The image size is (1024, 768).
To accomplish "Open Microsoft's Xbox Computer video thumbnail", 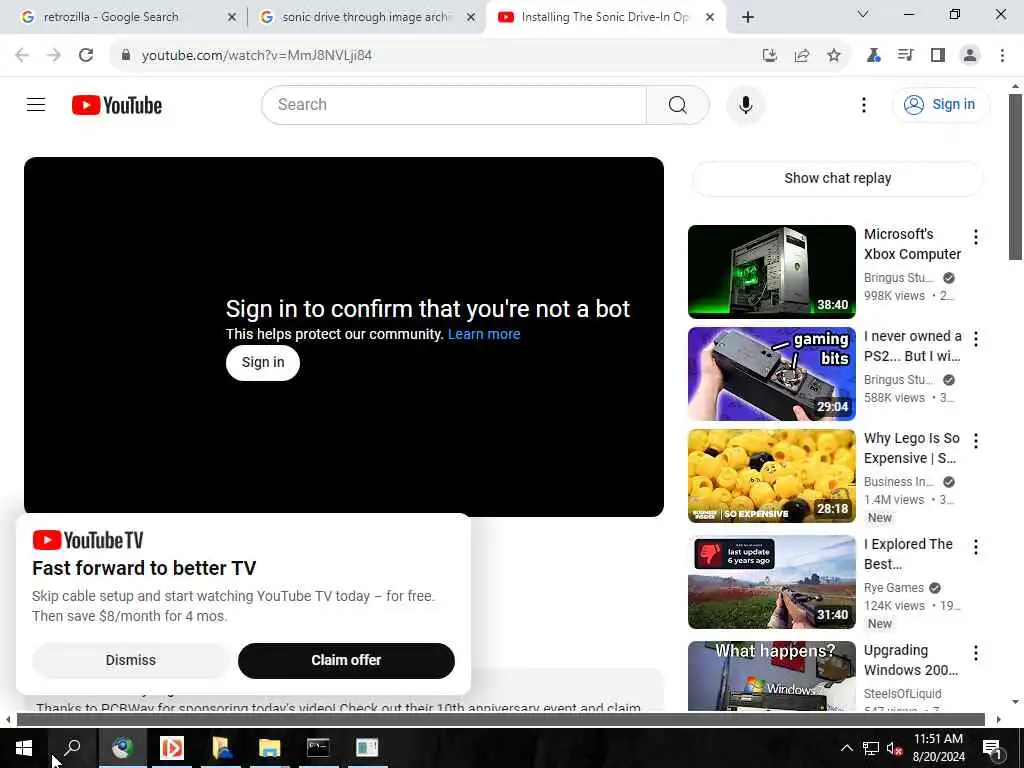I will [x=771, y=272].
